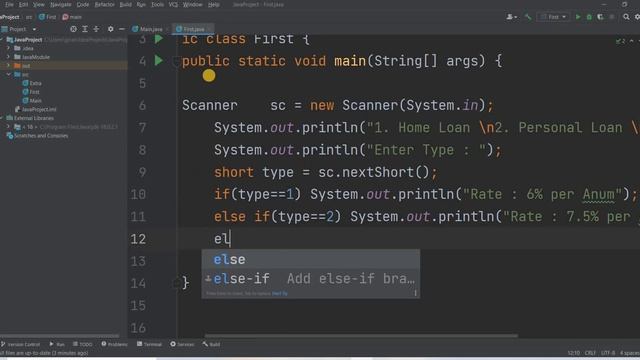This screenshot has width=640, height=360.
Task: Click the Next Tip link in completion popup
Action: [x=280, y=293]
